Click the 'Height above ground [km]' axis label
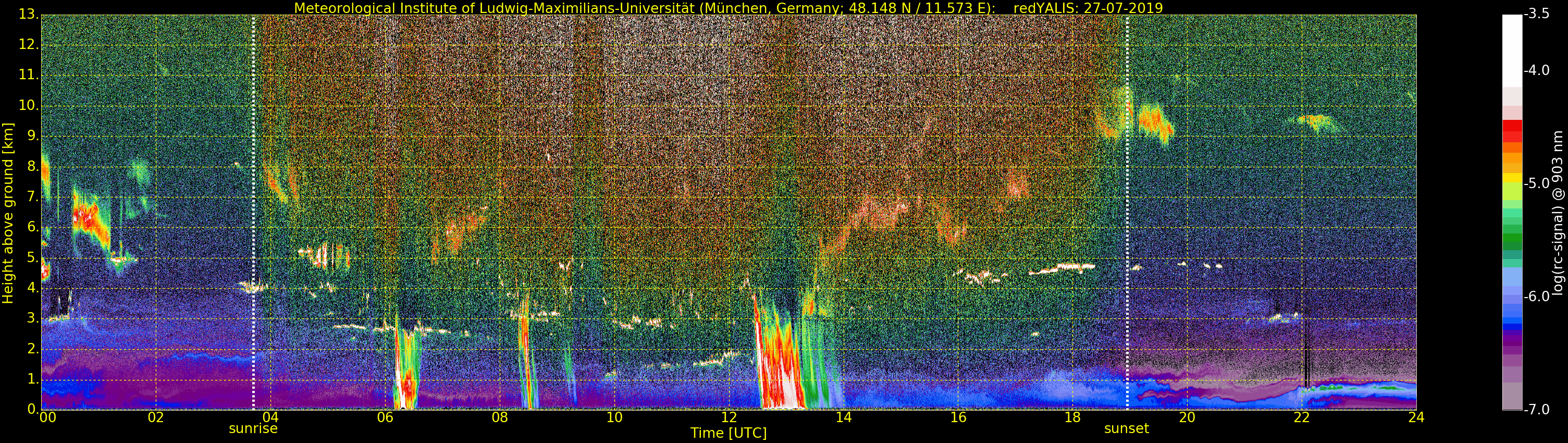The width and height of the screenshot is (1568, 443). point(8,213)
